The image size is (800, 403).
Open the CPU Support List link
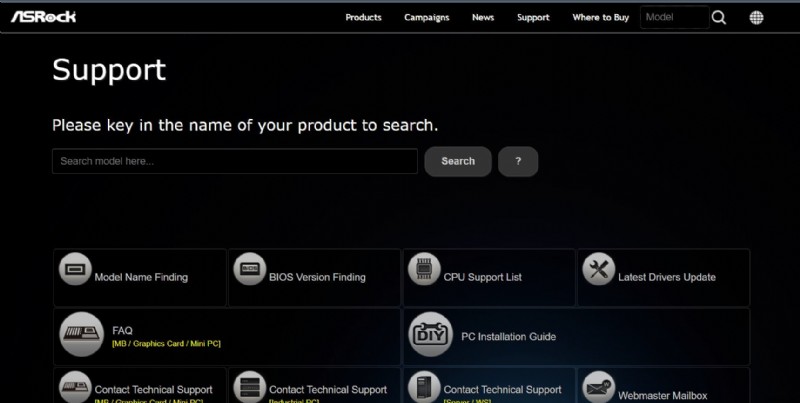(x=483, y=278)
